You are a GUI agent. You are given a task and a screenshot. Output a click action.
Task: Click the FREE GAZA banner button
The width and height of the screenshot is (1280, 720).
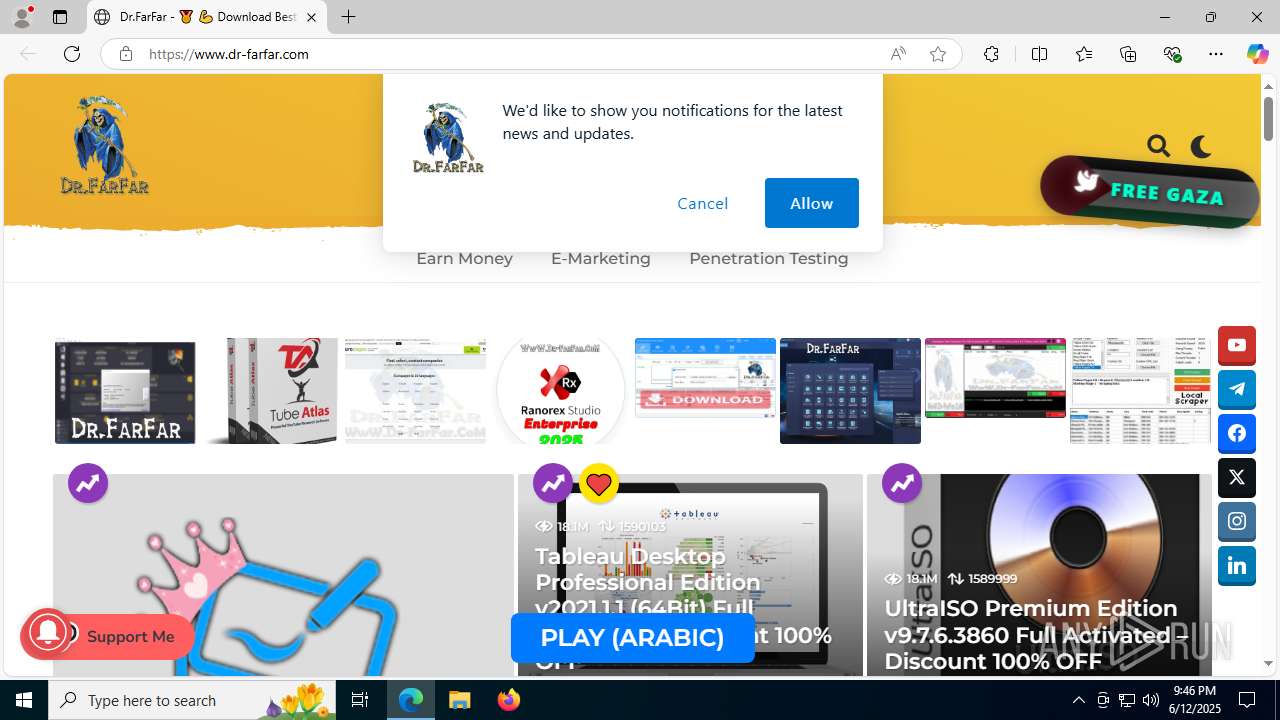[1150, 191]
